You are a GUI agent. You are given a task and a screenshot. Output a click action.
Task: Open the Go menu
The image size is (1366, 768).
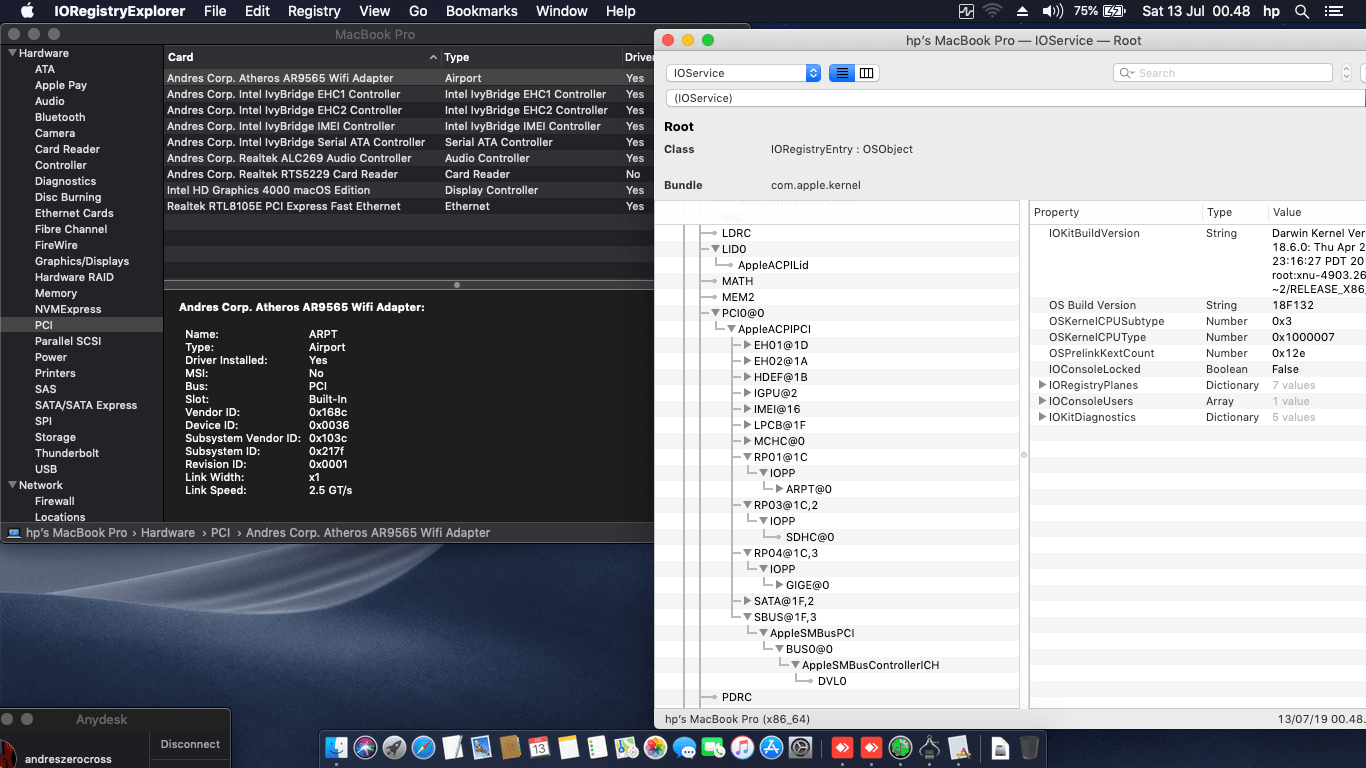[x=418, y=11]
